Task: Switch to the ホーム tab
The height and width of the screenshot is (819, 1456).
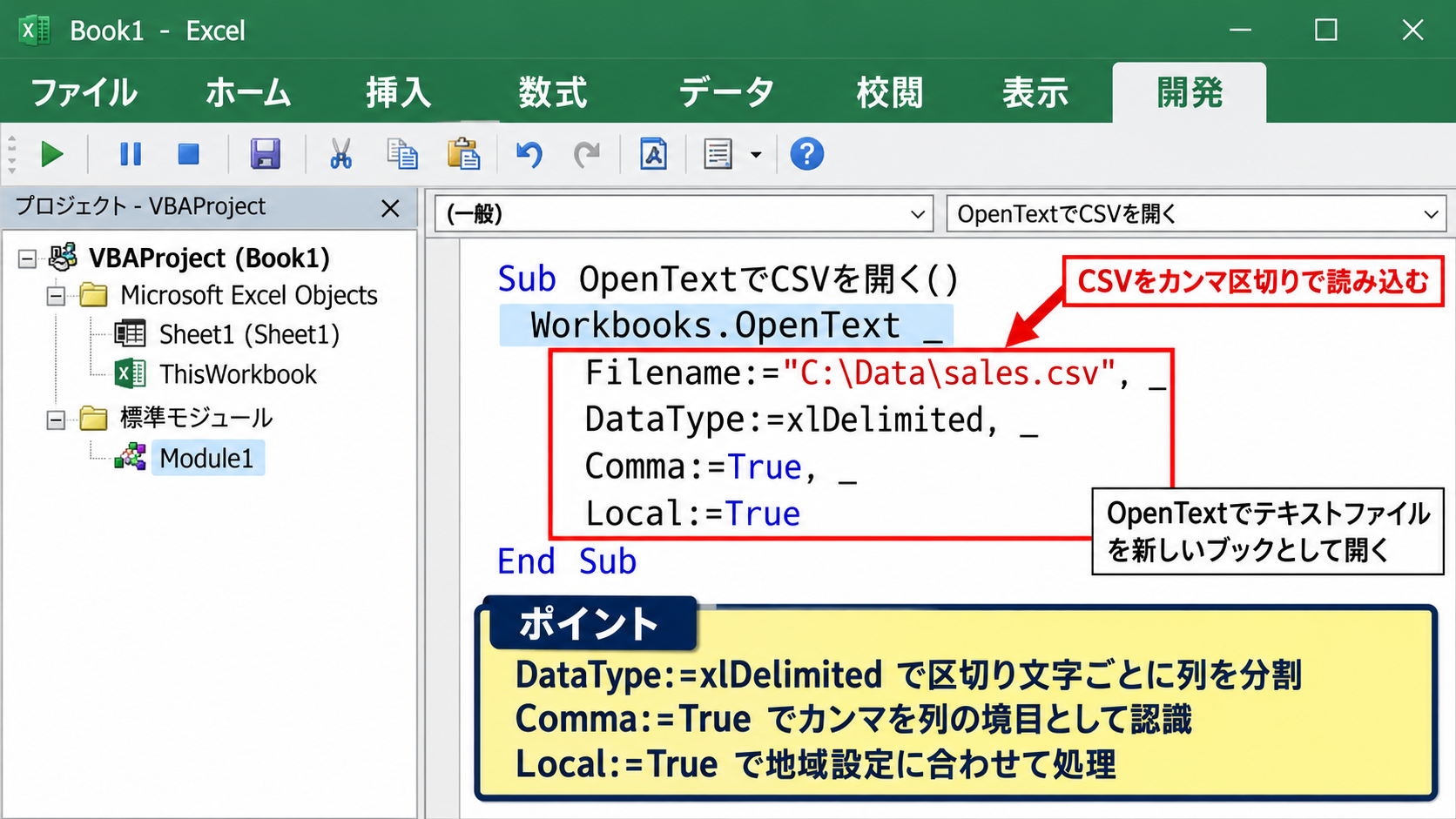Action: click(x=248, y=92)
